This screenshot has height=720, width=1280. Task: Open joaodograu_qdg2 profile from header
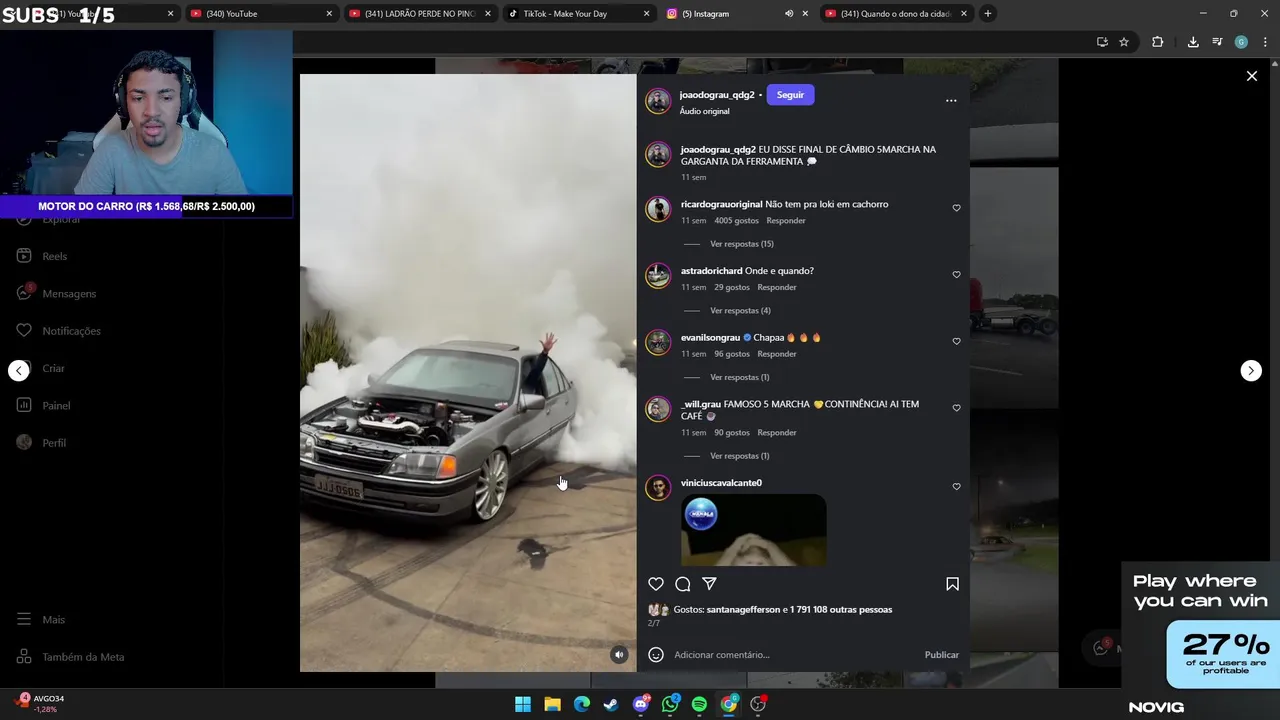(717, 95)
